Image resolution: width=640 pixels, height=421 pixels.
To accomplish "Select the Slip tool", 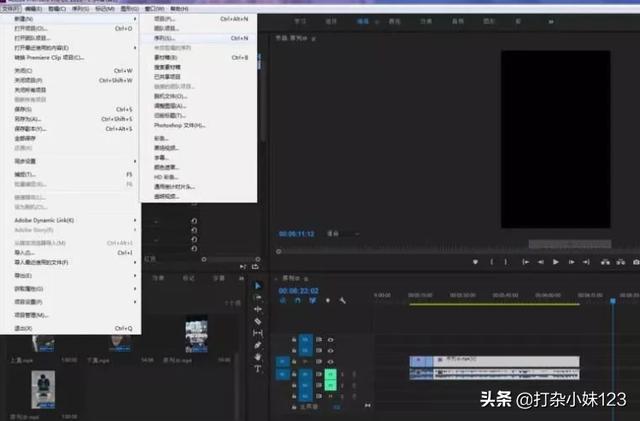I will click(x=258, y=333).
